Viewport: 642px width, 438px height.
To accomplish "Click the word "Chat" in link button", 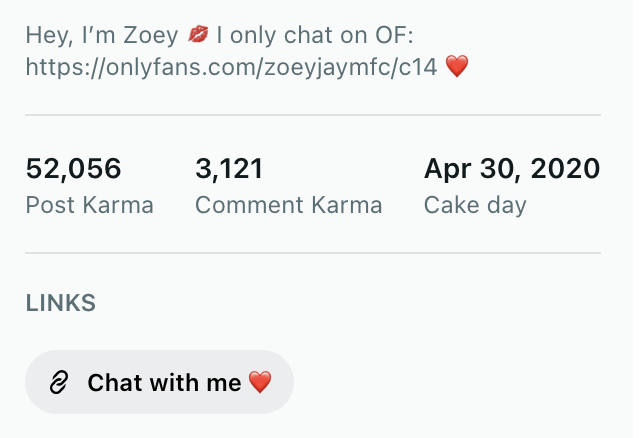I will pos(114,382).
